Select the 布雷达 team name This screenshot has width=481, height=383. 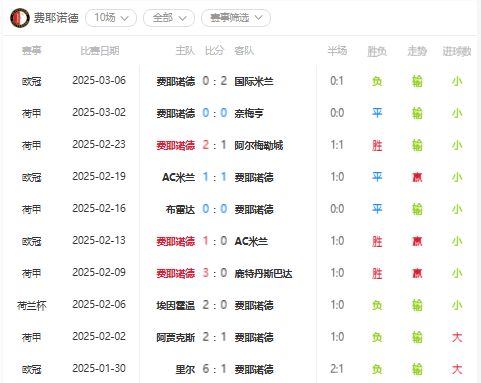(180, 209)
